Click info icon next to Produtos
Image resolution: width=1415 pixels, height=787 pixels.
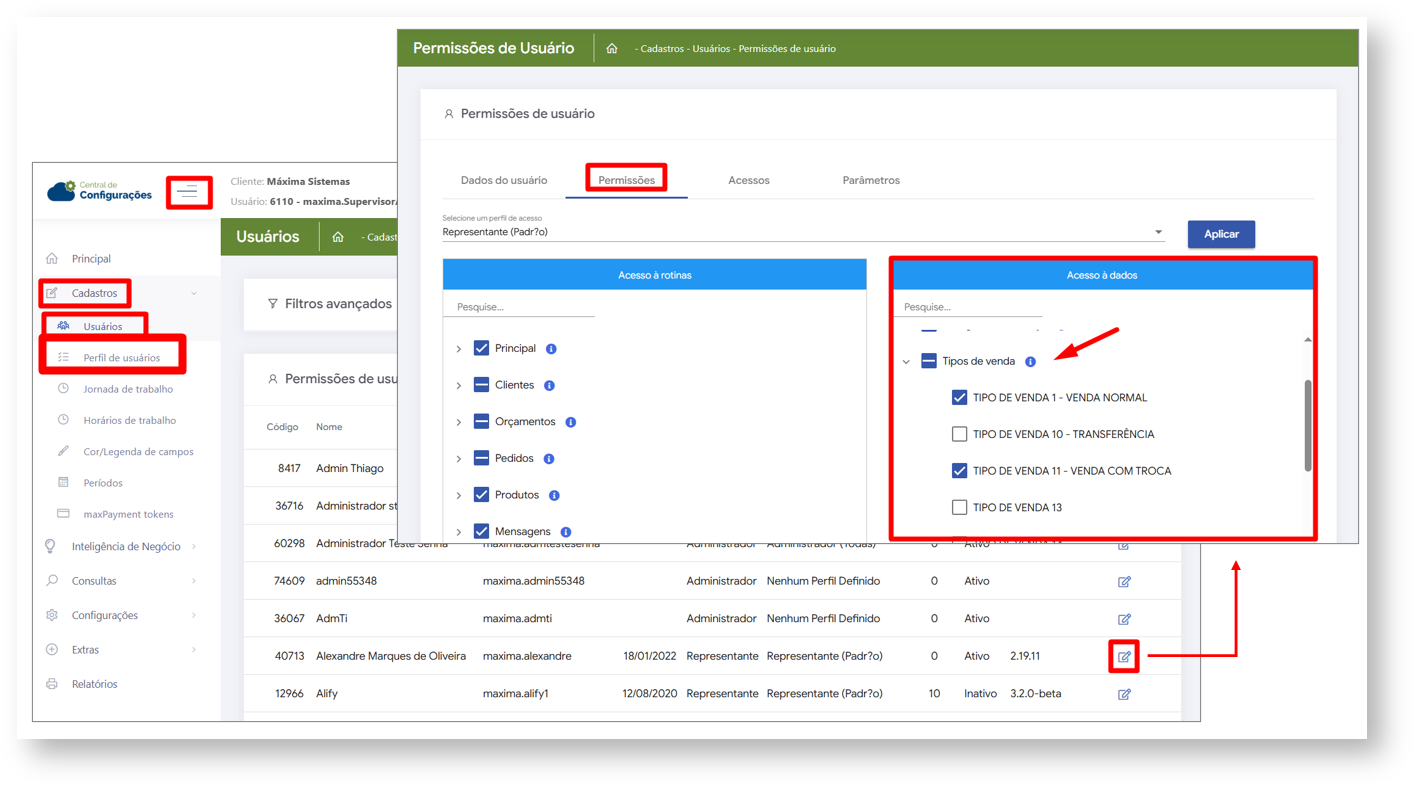point(554,496)
